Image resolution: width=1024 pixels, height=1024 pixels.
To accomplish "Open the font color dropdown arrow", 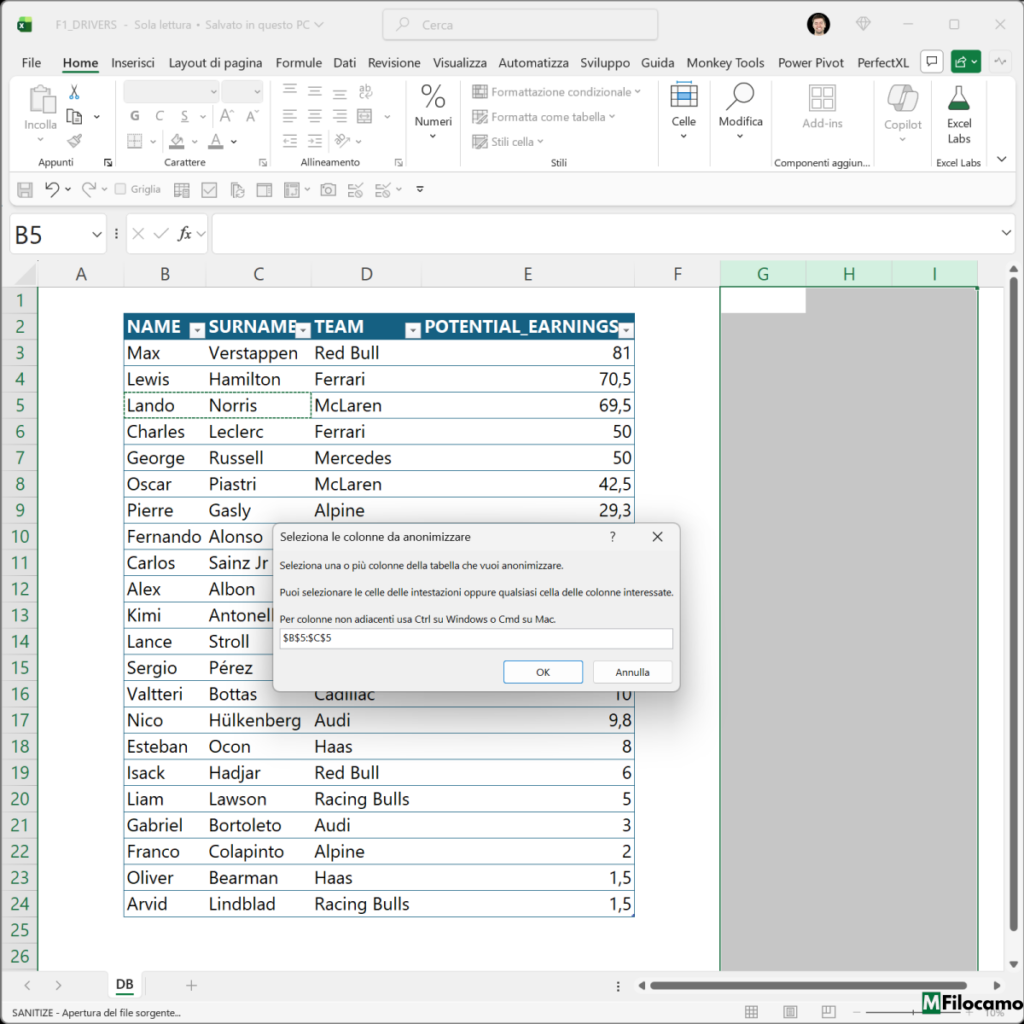I will pos(234,142).
